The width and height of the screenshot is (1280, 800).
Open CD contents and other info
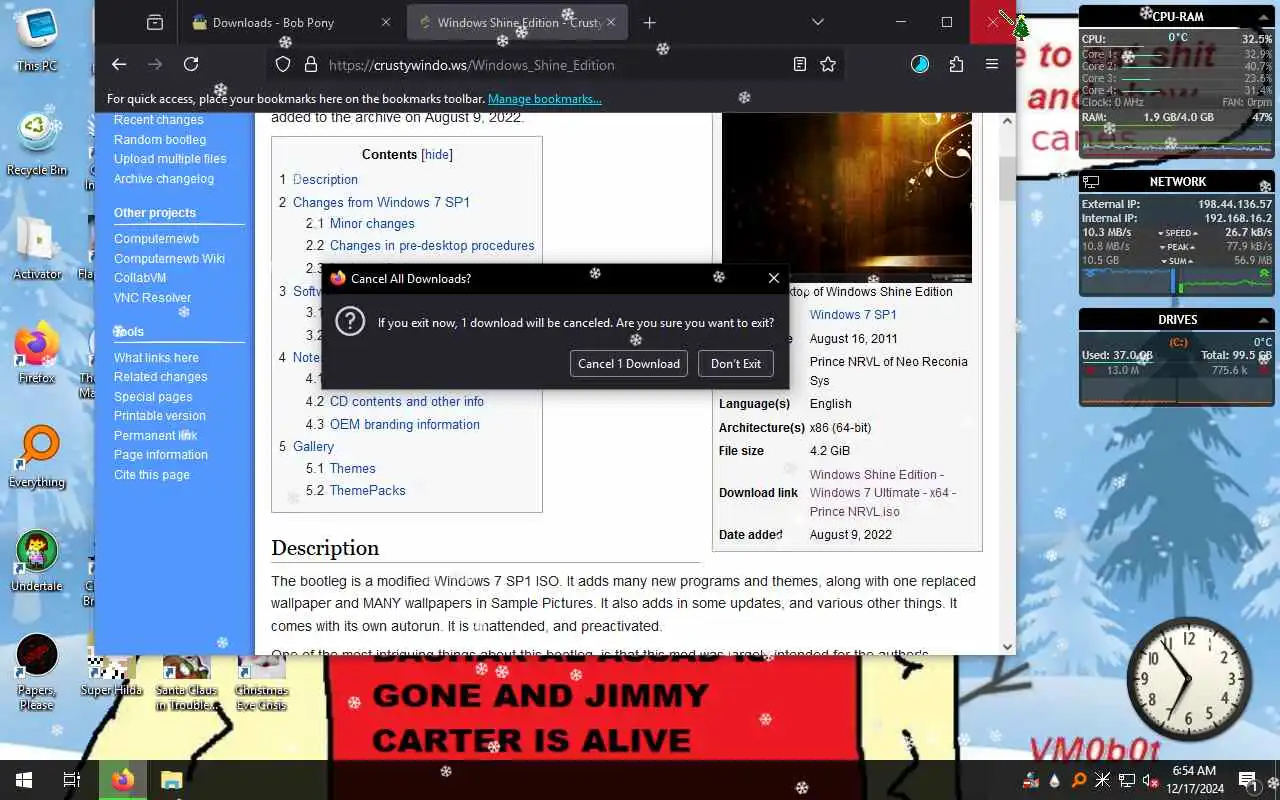coord(407,401)
